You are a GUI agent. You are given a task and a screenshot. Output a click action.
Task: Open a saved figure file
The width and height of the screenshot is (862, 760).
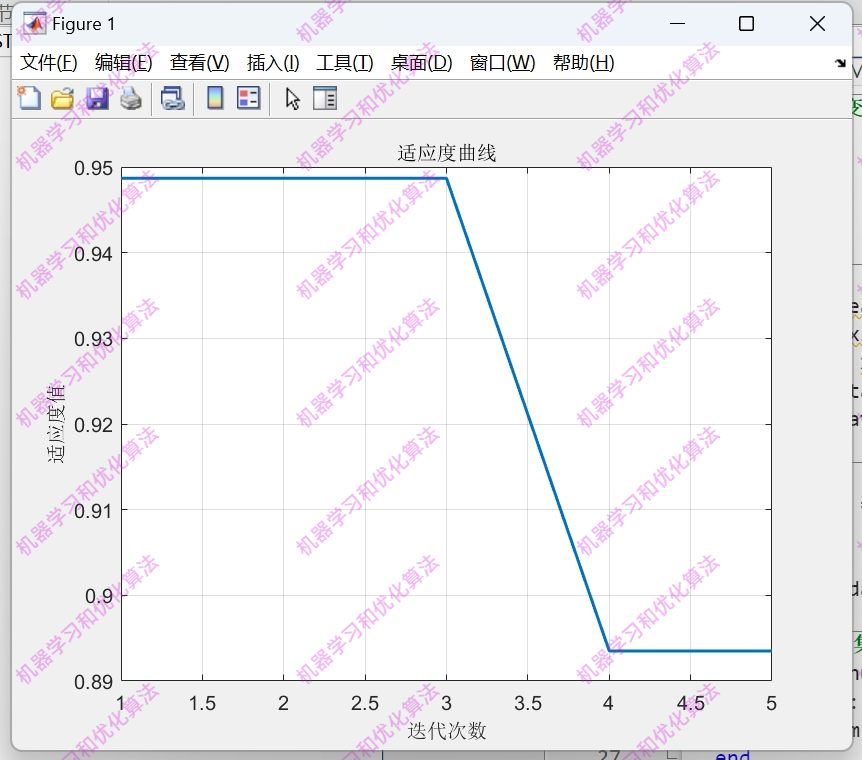(61, 98)
